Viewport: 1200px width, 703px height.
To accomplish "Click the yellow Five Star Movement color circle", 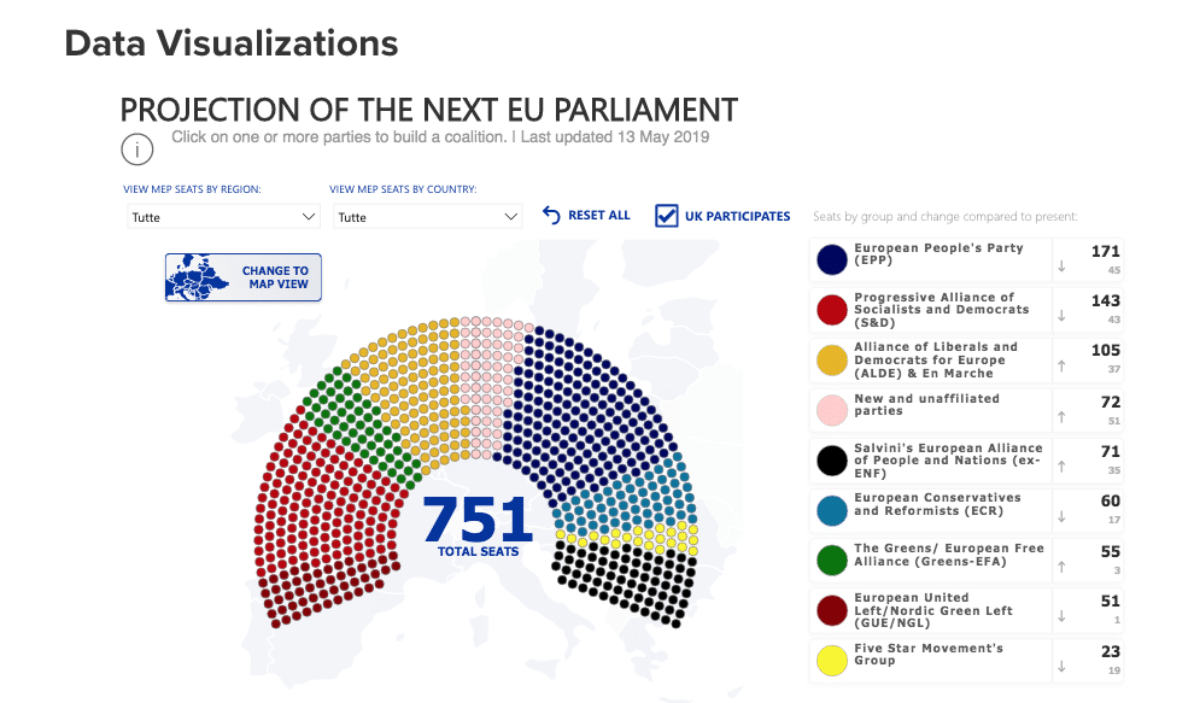I will coord(832,660).
